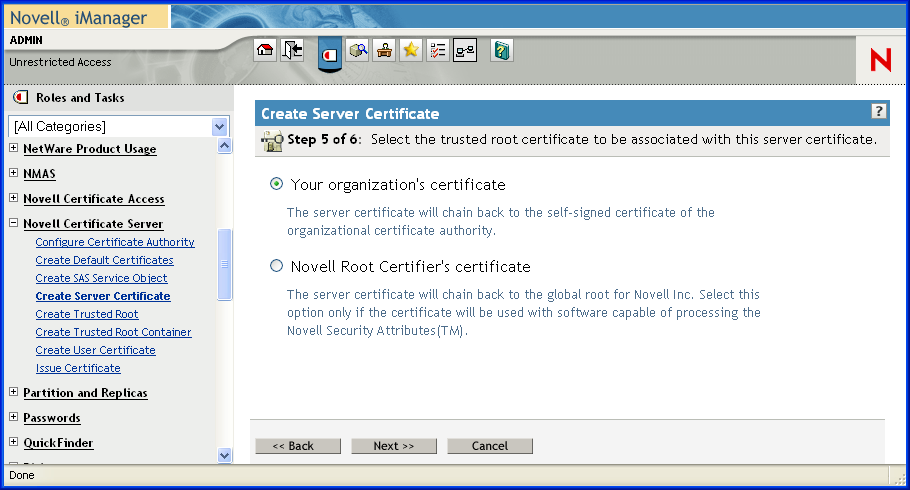This screenshot has width=910, height=490.
Task: Expand the NetWare Product Usage category
Action: pyautogui.click(x=14, y=149)
